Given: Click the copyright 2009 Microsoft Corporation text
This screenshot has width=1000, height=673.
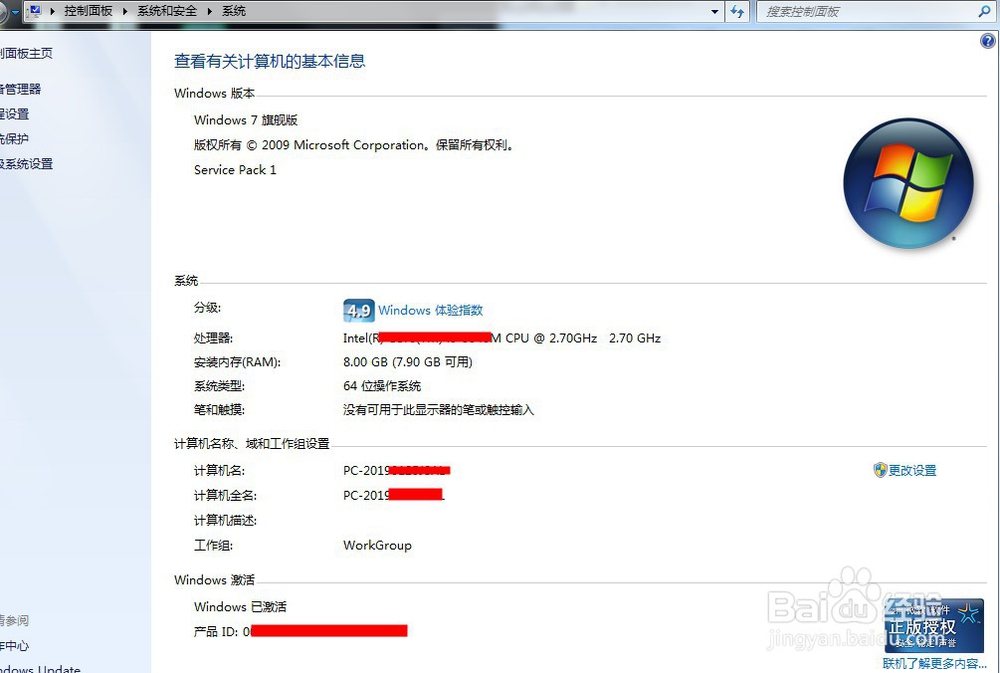Looking at the screenshot, I should pos(354,145).
